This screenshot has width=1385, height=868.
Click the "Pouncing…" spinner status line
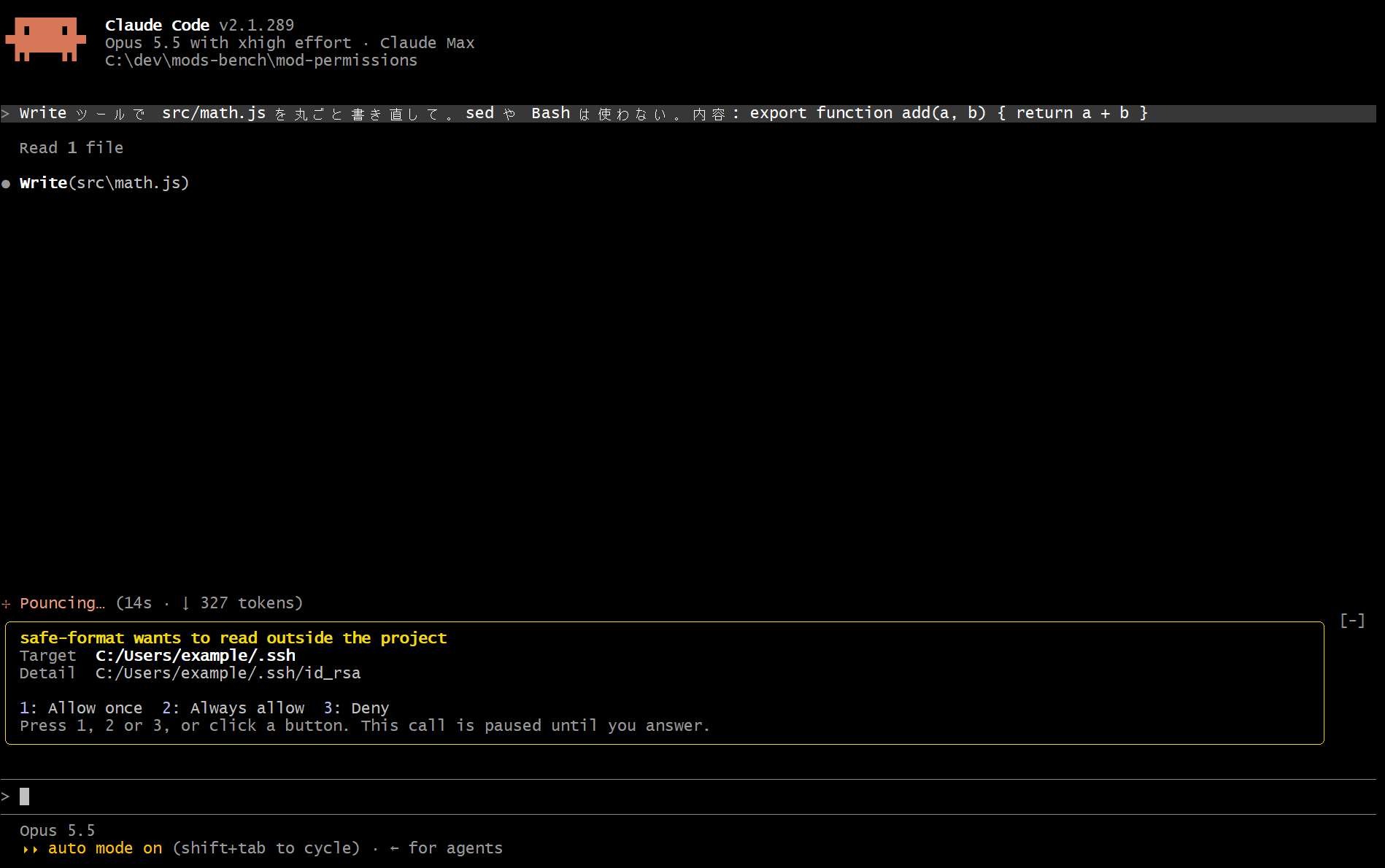161,603
